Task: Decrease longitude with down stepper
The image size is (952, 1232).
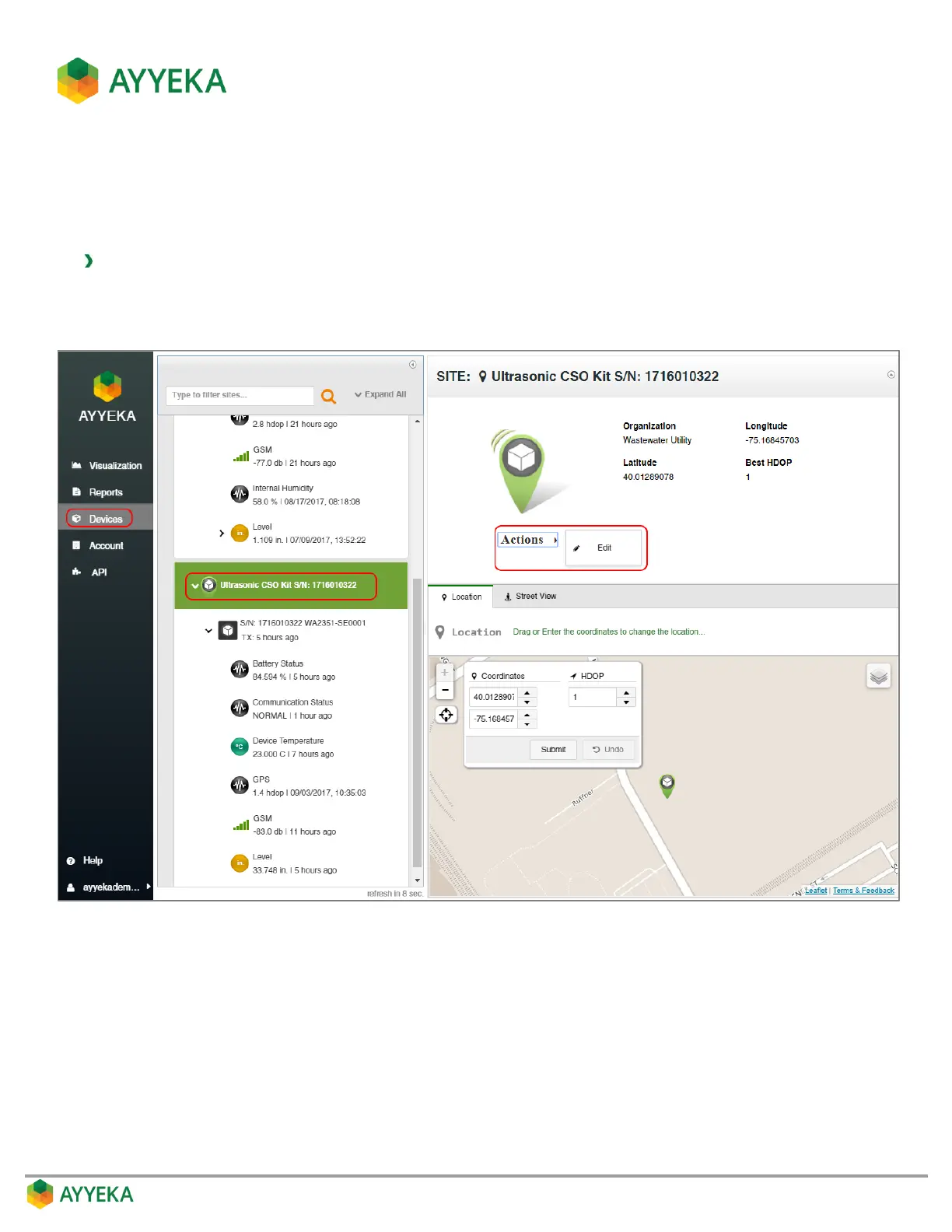Action: (x=527, y=724)
